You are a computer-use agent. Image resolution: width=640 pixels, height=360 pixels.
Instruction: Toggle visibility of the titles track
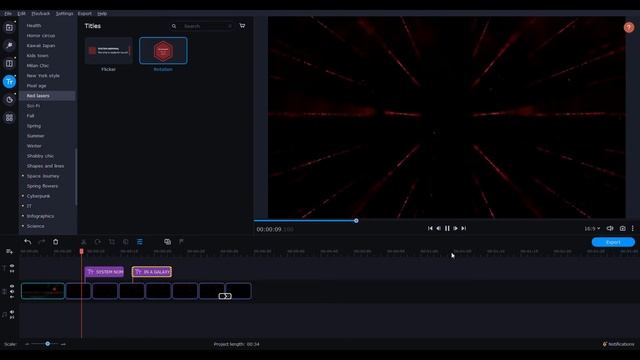[12, 266]
